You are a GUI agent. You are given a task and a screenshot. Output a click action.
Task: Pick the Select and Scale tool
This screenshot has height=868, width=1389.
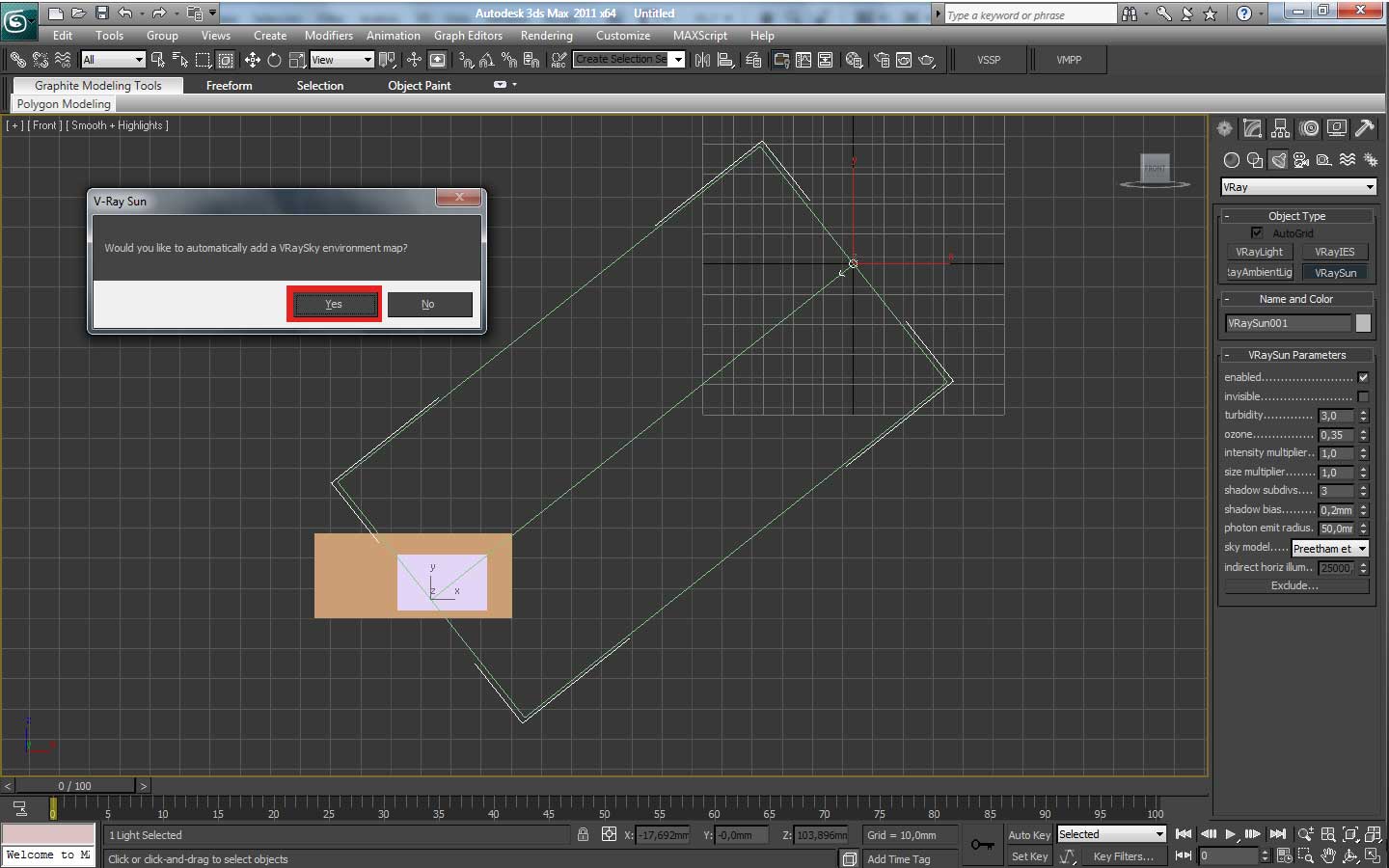297,60
